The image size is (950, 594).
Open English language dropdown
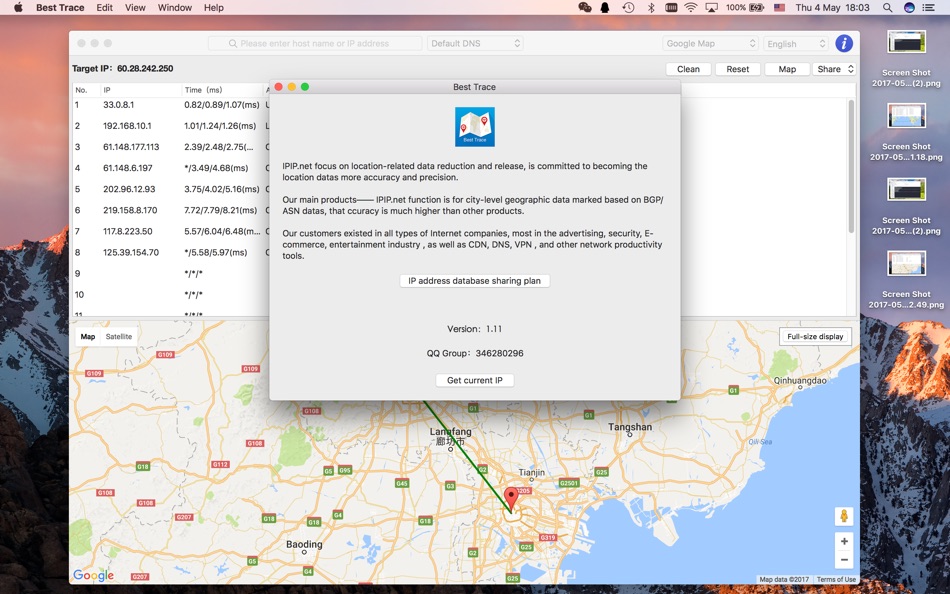pos(795,43)
